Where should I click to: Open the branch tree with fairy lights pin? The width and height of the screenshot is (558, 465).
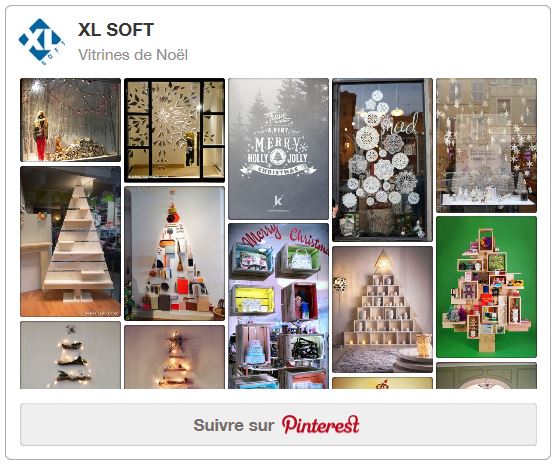click(70, 355)
